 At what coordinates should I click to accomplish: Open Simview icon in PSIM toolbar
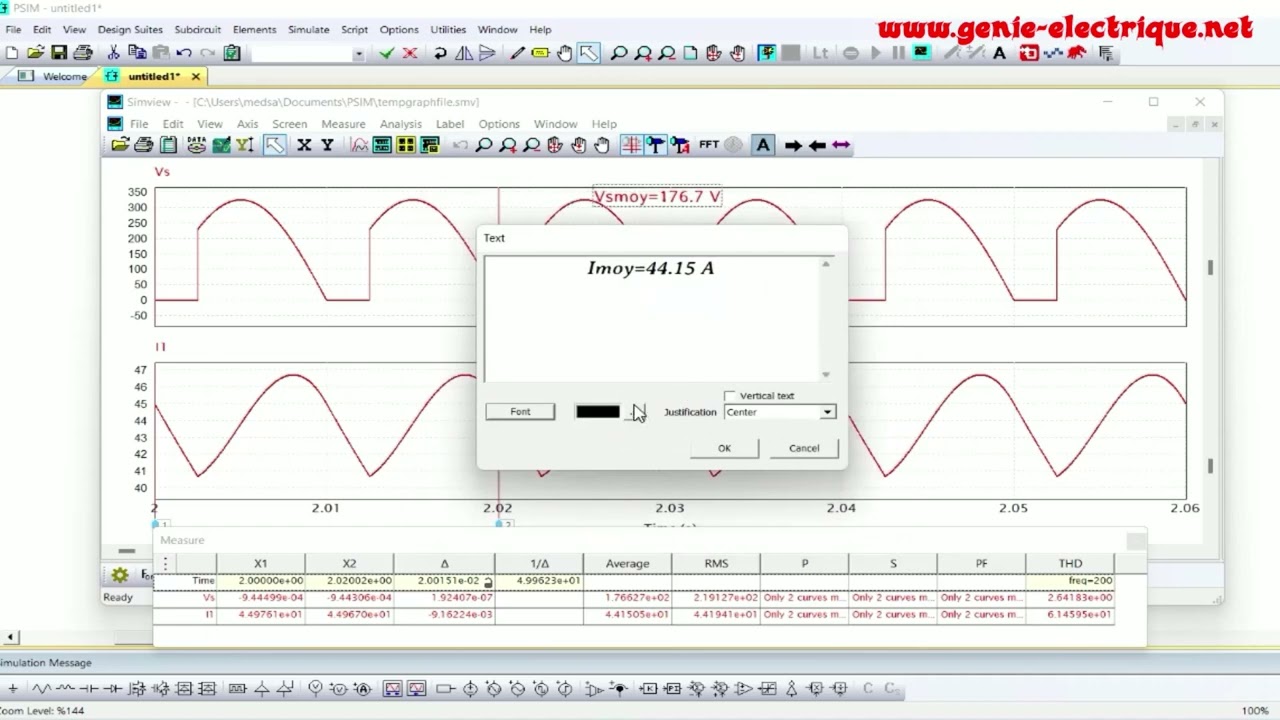tap(920, 53)
